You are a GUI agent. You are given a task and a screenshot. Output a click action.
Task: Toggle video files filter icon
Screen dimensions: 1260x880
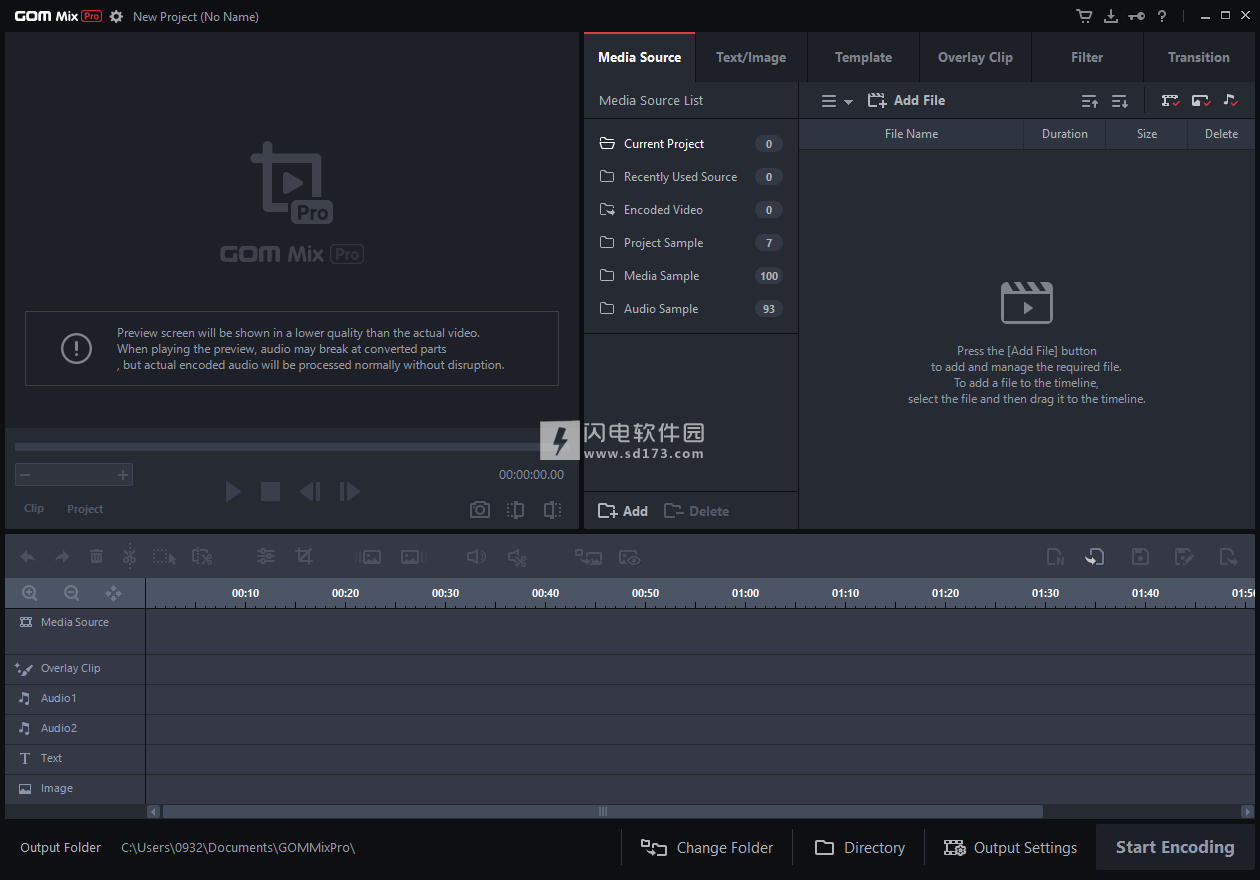pos(1170,101)
